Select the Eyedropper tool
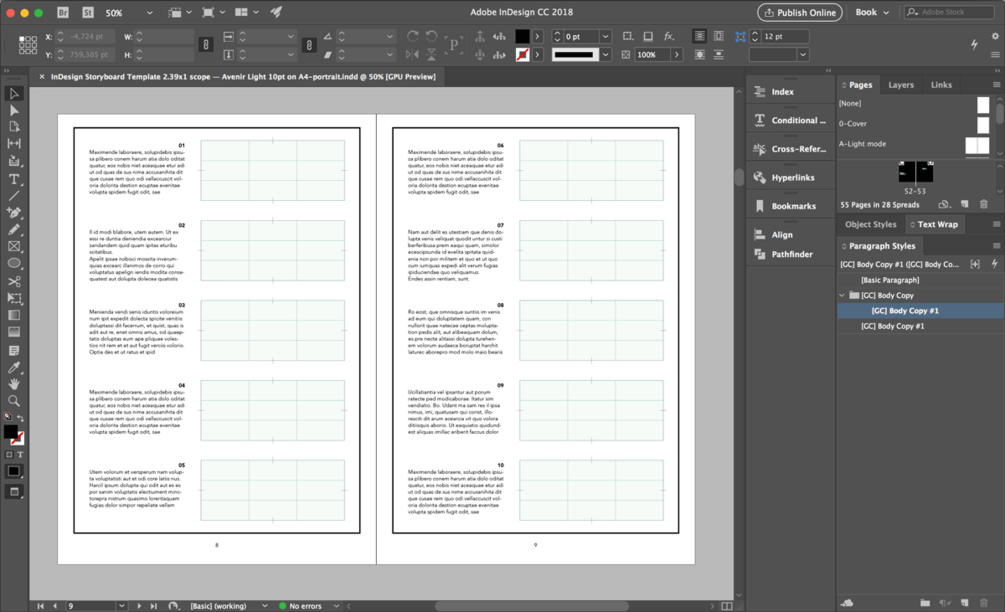Screen dimensions: 1005x612 [x=13, y=367]
